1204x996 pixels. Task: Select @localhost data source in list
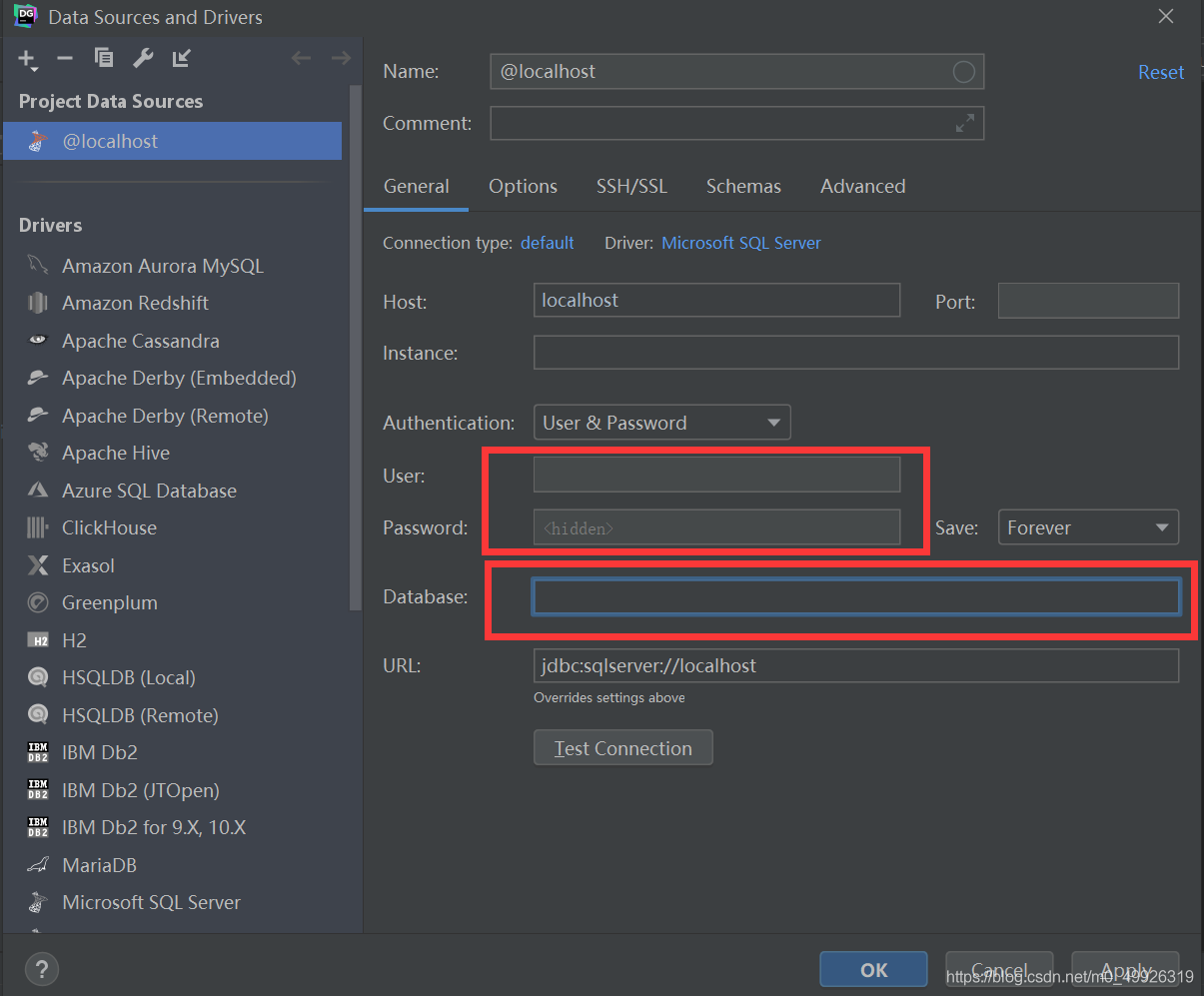point(172,141)
